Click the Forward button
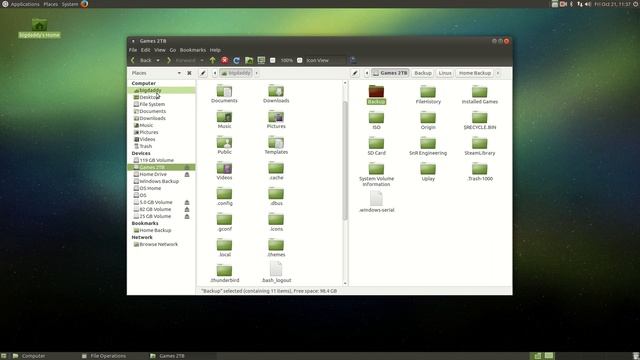The height and width of the screenshot is (360, 640). (x=182, y=60)
